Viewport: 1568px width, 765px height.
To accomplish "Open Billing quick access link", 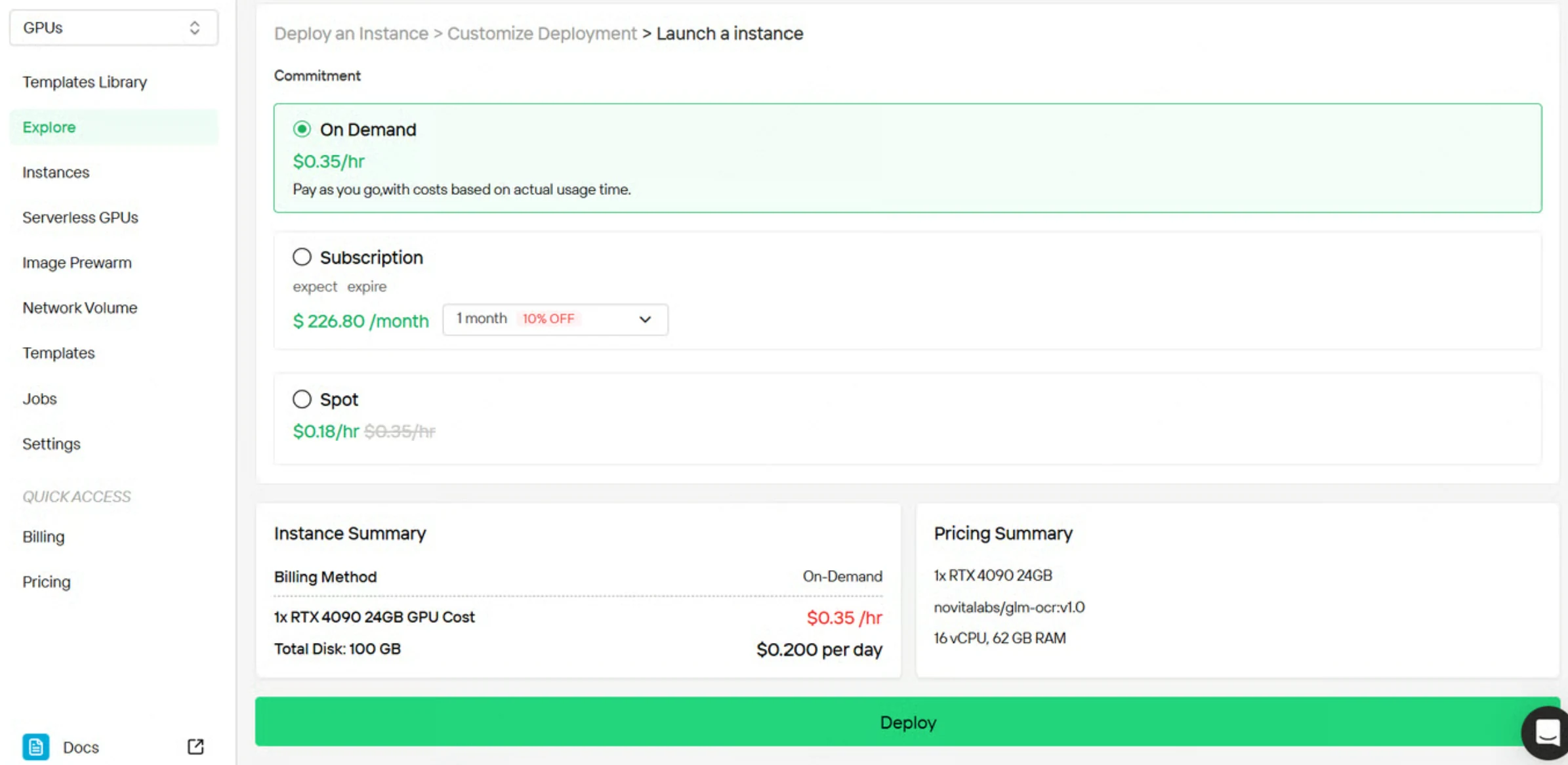I will click(x=43, y=537).
